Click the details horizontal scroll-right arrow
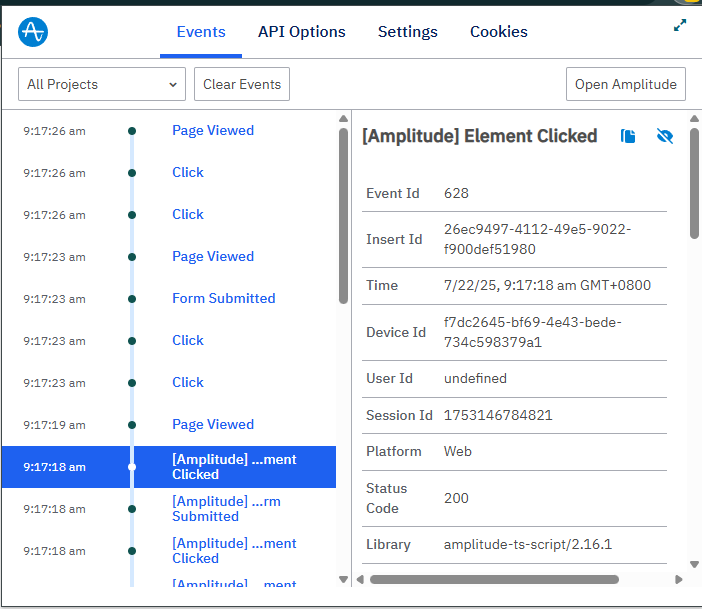This screenshot has height=609, width=702. pos(679,579)
